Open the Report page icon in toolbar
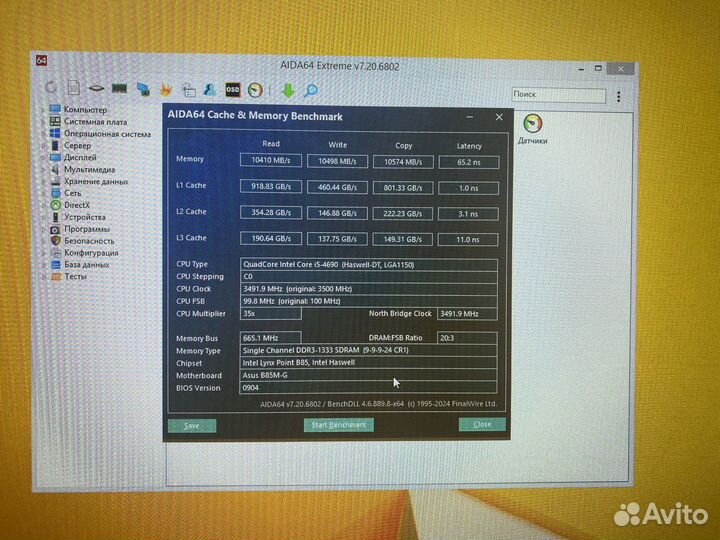 tap(74, 88)
